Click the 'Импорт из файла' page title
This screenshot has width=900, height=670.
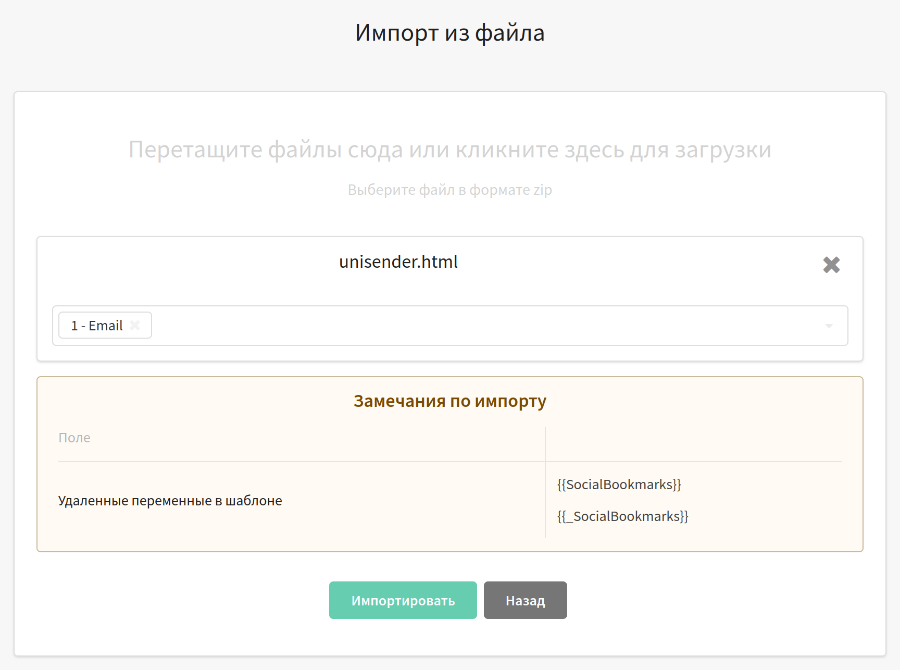(x=449, y=33)
